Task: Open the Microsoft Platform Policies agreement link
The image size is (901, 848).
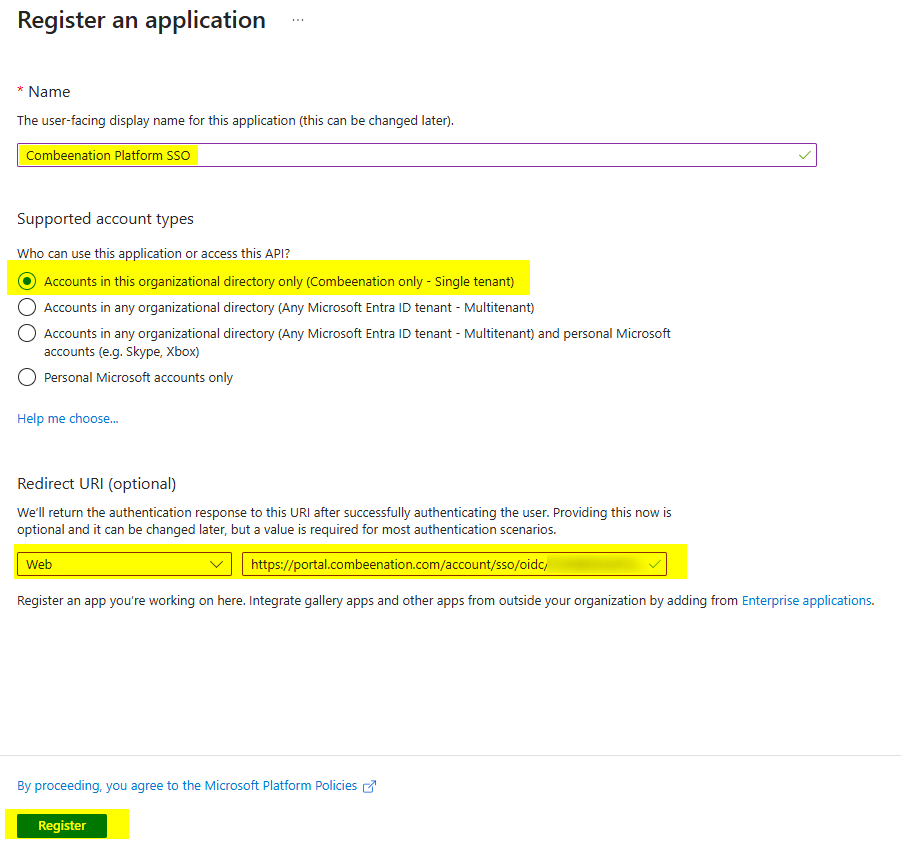Action: (x=187, y=786)
